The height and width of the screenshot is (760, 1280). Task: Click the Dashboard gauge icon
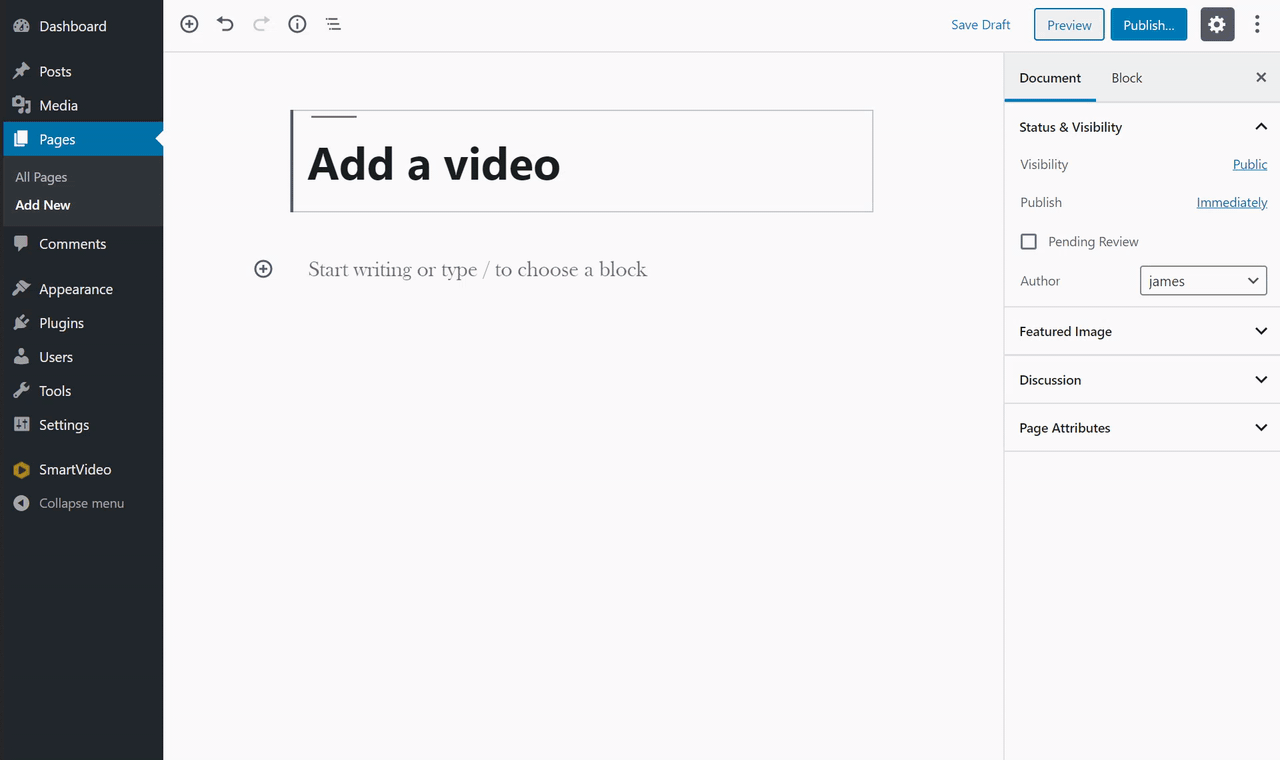coord(21,26)
